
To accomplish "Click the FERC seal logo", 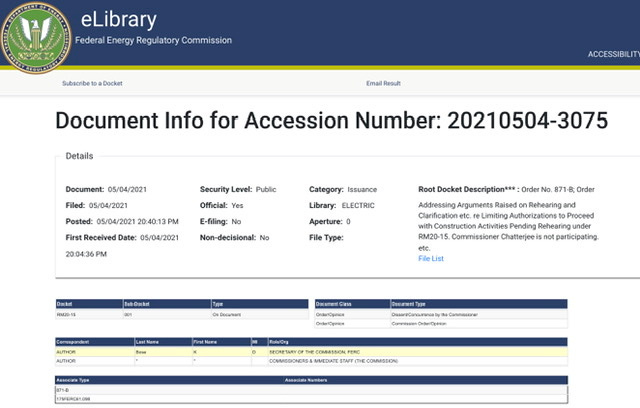I will tap(36, 38).
